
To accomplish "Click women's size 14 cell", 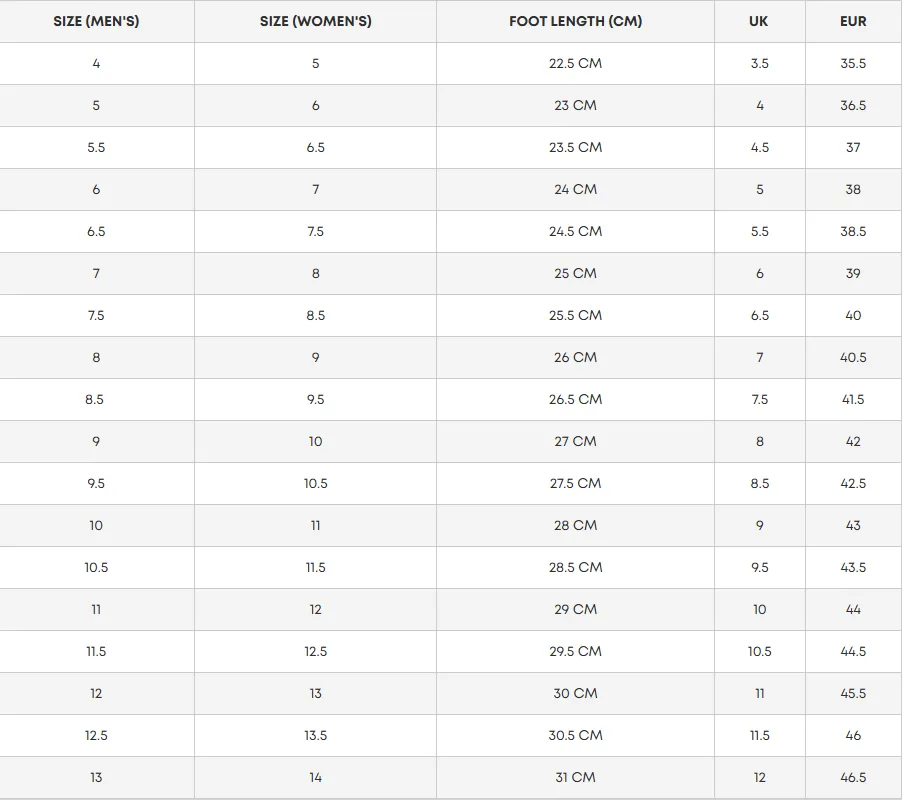I will (x=316, y=778).
